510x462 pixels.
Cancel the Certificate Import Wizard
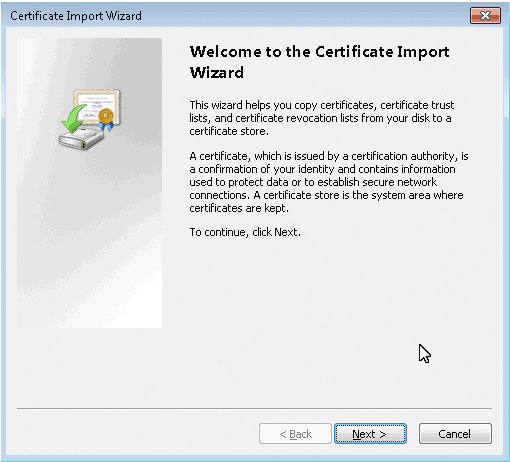(455, 434)
